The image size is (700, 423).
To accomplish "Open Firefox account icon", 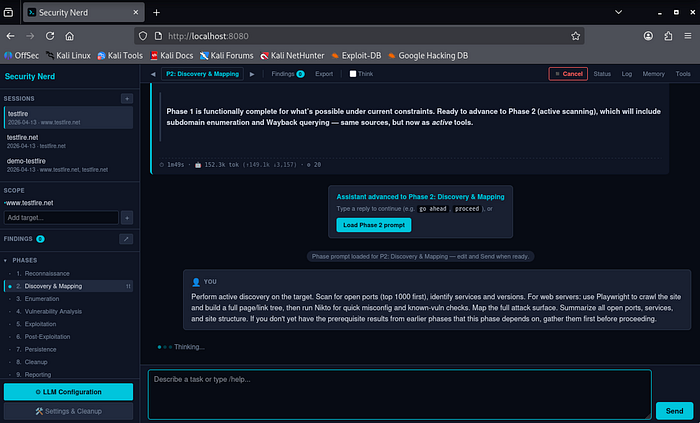I will [648, 36].
